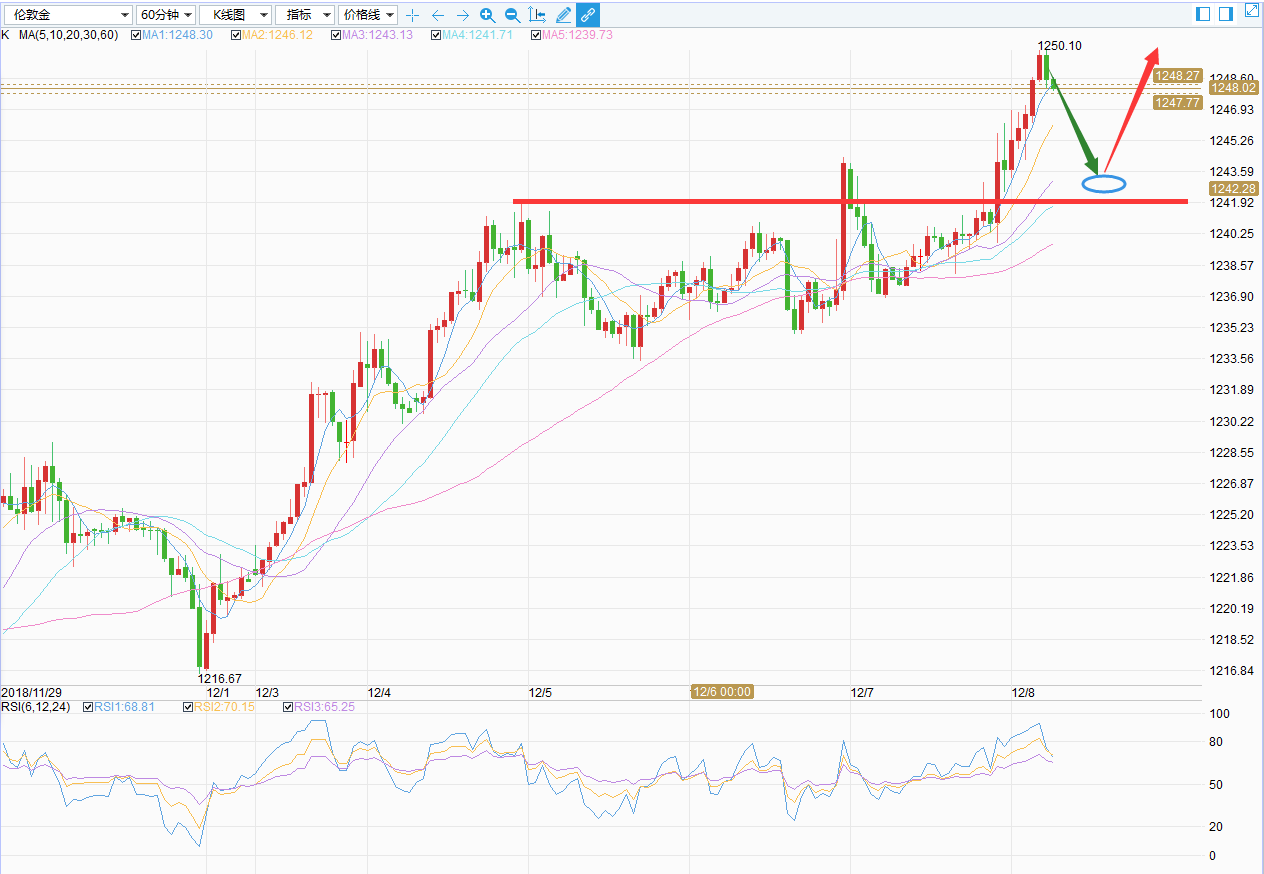Viewport: 1264px width, 874px height.
Task: Zoom out with the magnifier minus icon
Action: point(512,15)
